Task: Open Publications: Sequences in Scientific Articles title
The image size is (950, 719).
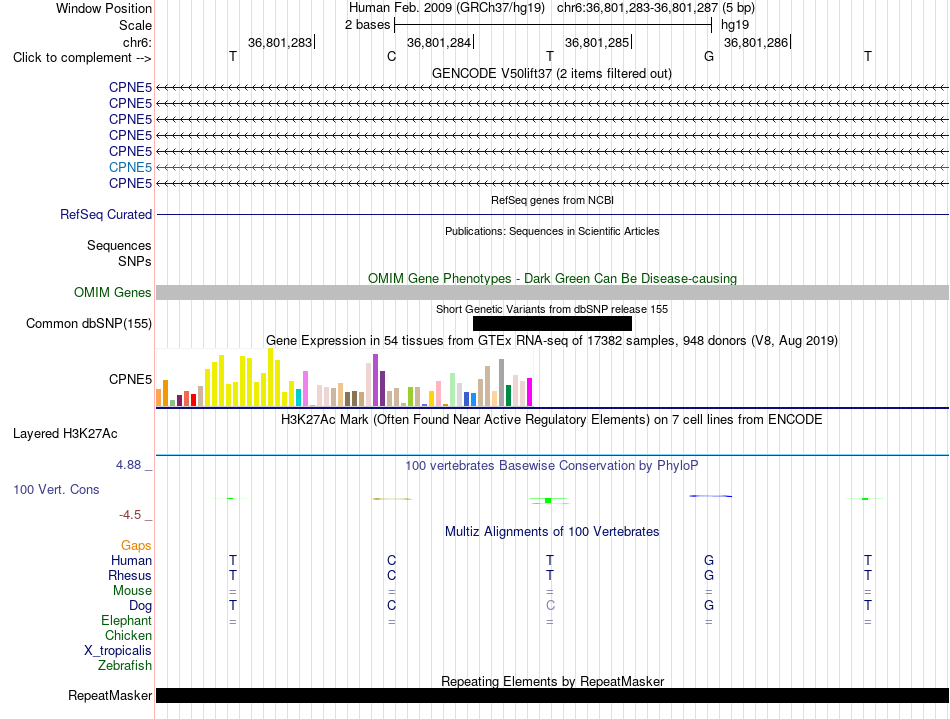Action: coord(552,231)
